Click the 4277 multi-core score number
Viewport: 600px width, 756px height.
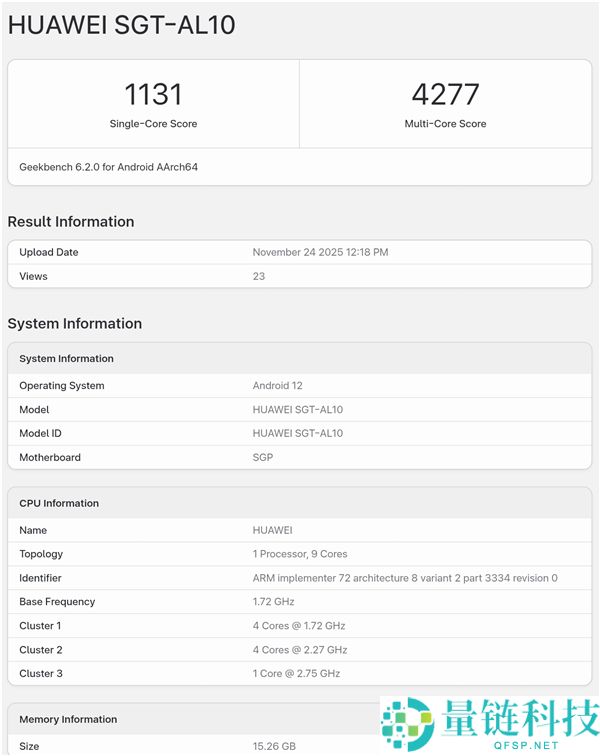pyautogui.click(x=445, y=94)
